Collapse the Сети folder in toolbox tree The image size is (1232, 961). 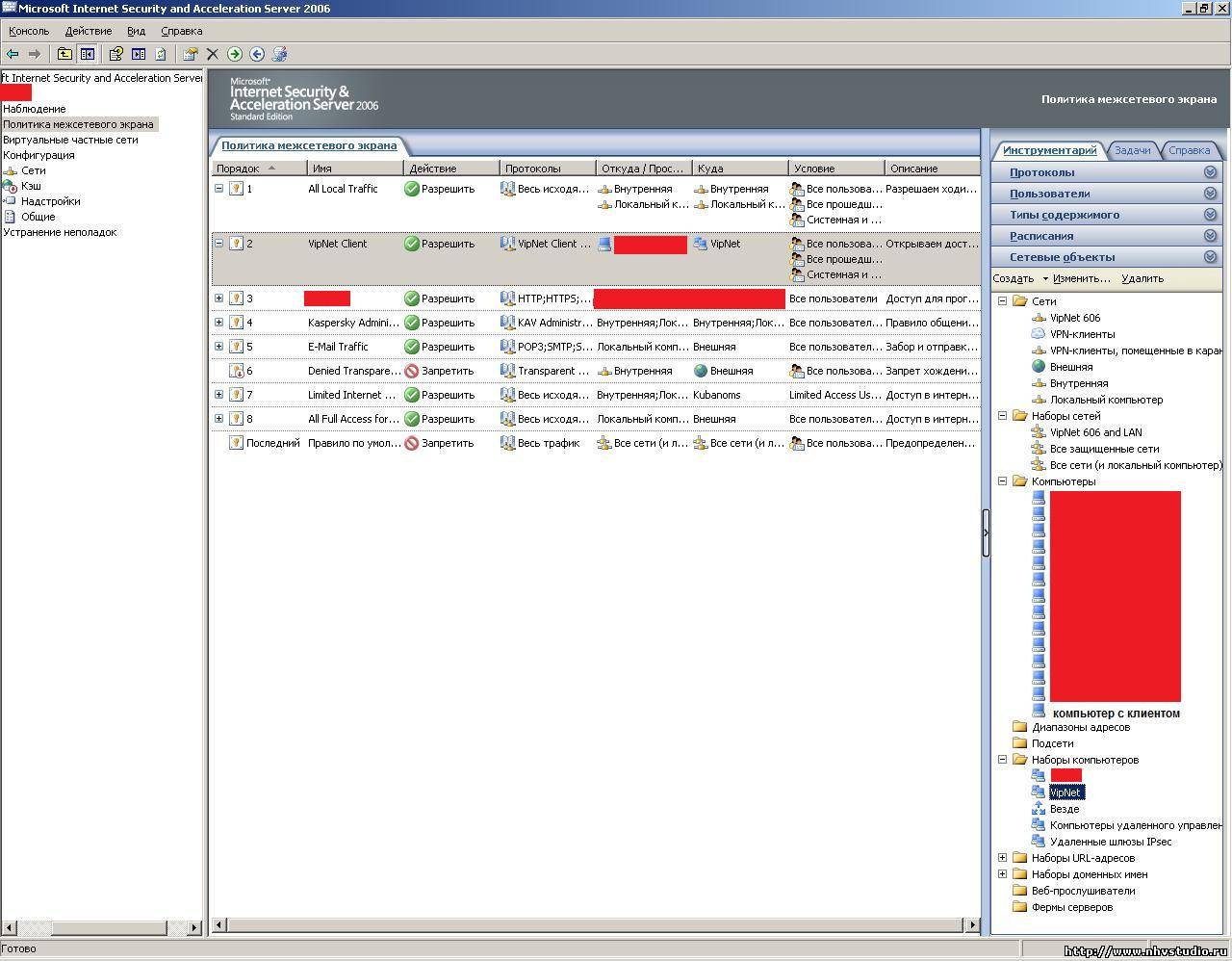coord(1002,301)
